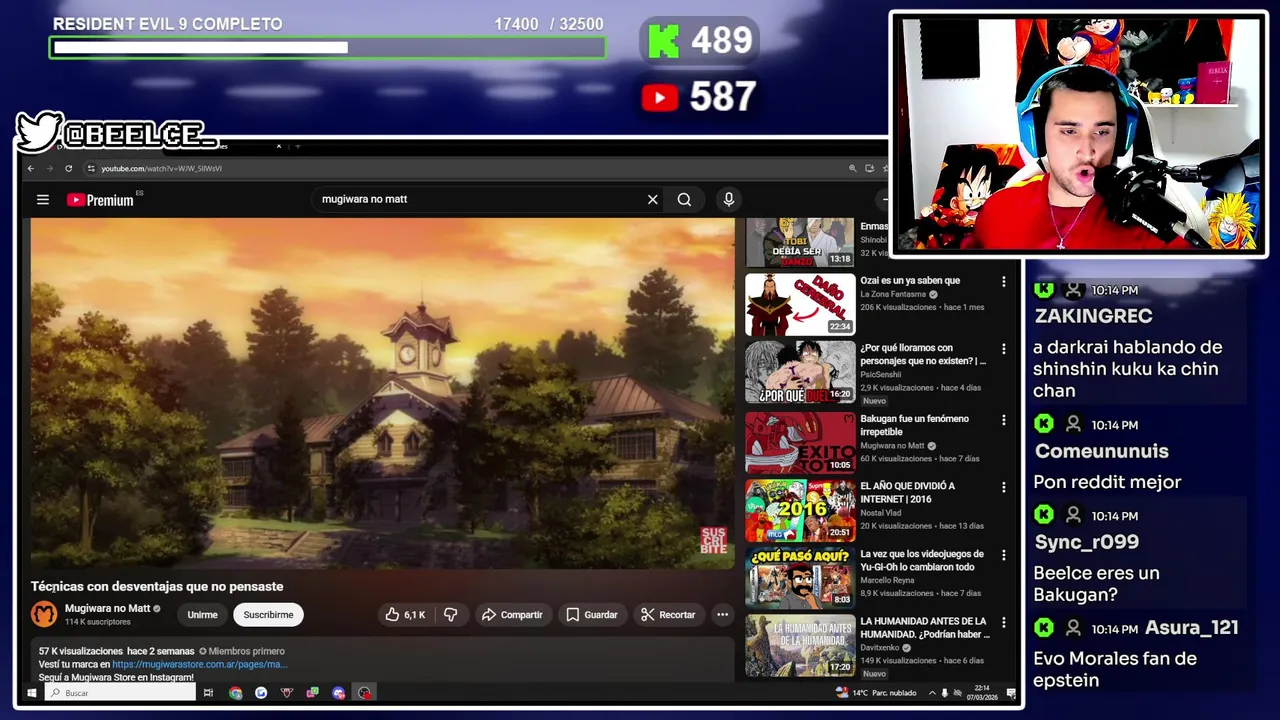Open the mugiwarastore.com.ar link in description

(x=199, y=664)
